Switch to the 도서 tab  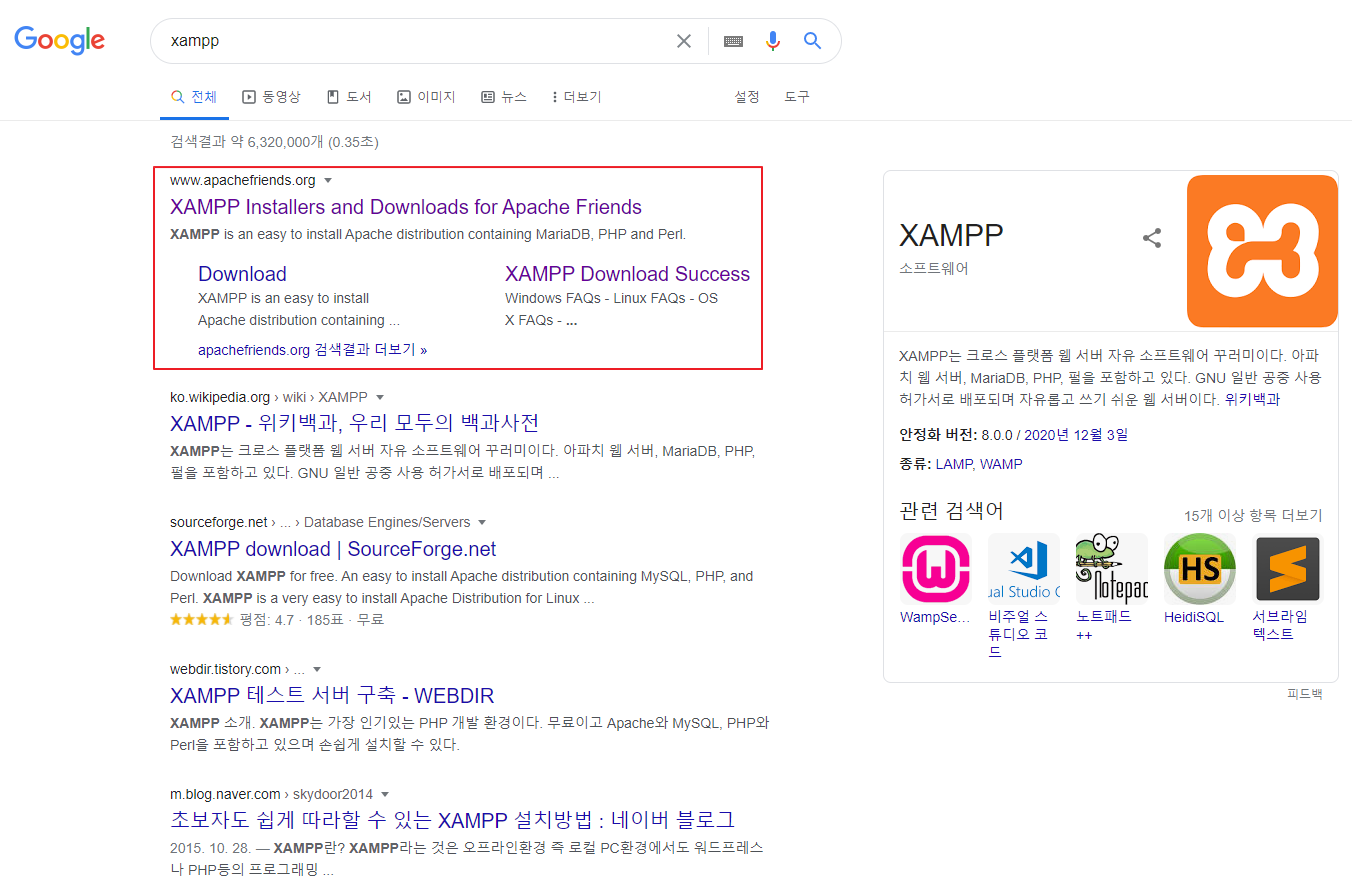[349, 97]
